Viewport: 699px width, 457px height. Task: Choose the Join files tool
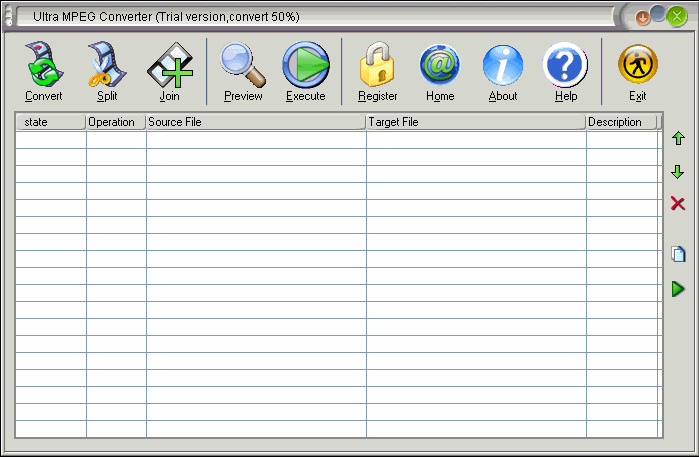click(x=170, y=72)
